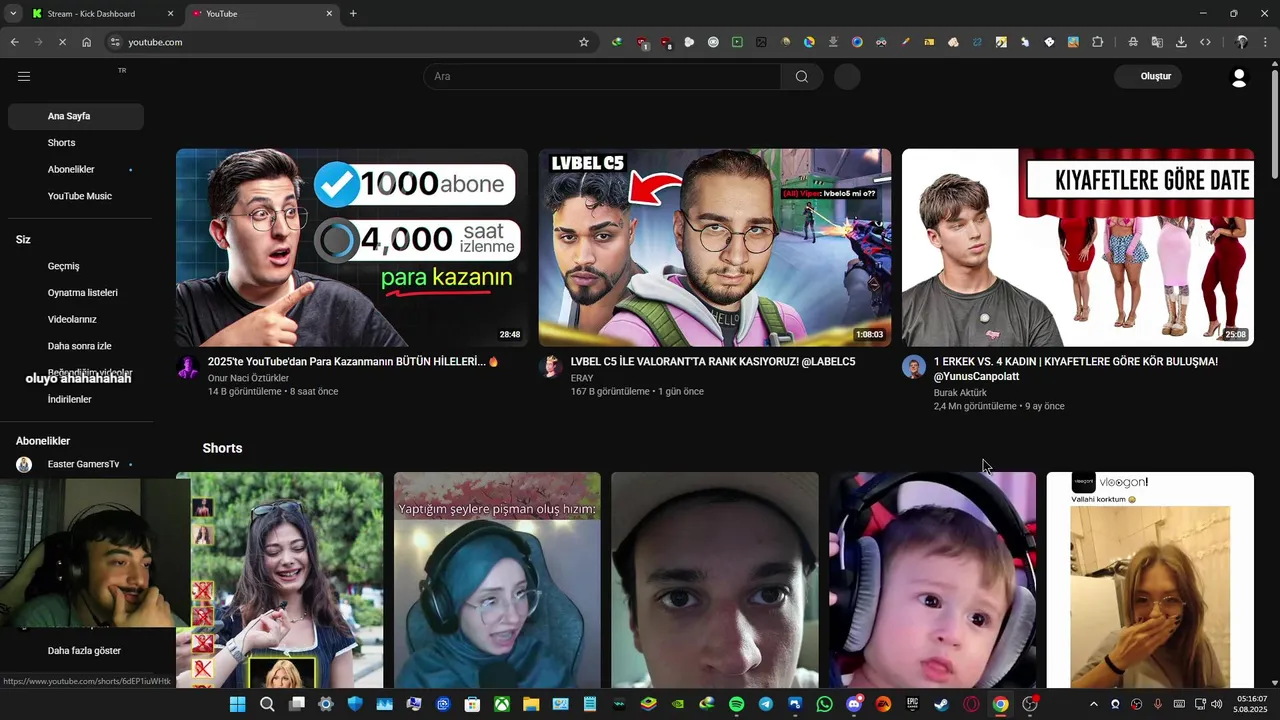1280x720 pixels.
Task: Open video title LVBEL C5 İLE VALORANT'TA RANK KASIYORUZ
Action: coord(713,362)
